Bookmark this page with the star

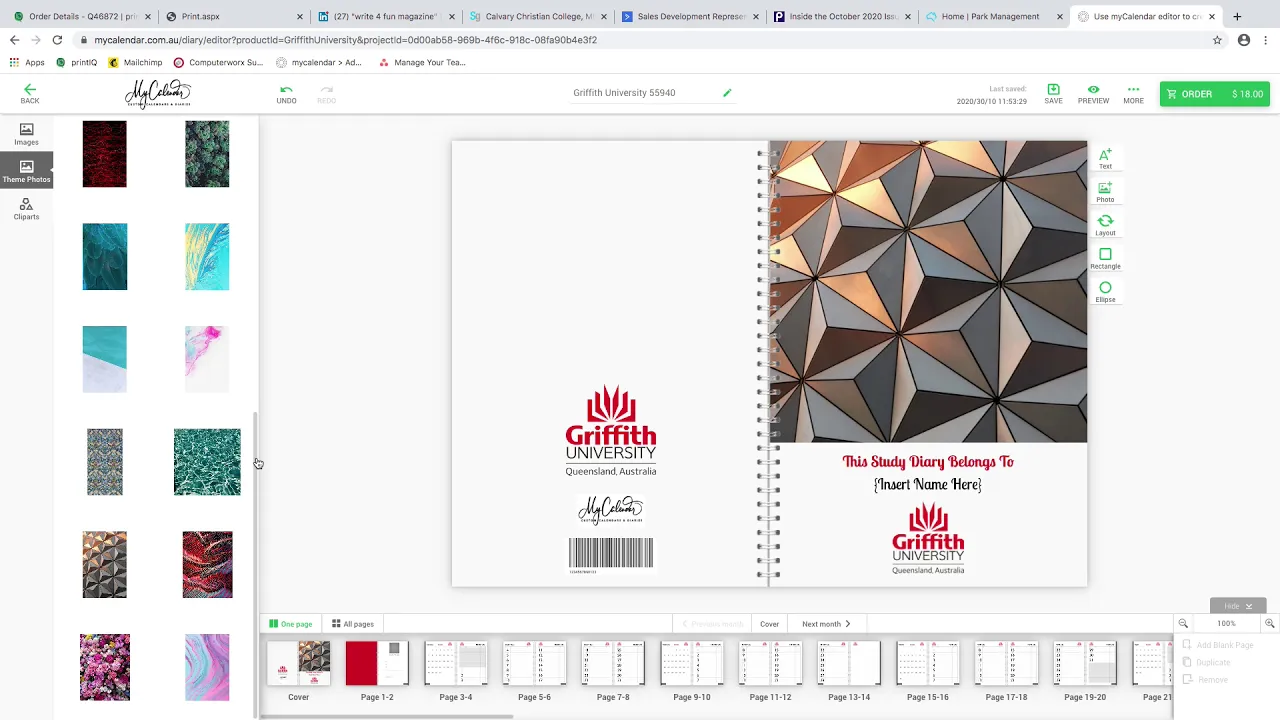(1217, 40)
